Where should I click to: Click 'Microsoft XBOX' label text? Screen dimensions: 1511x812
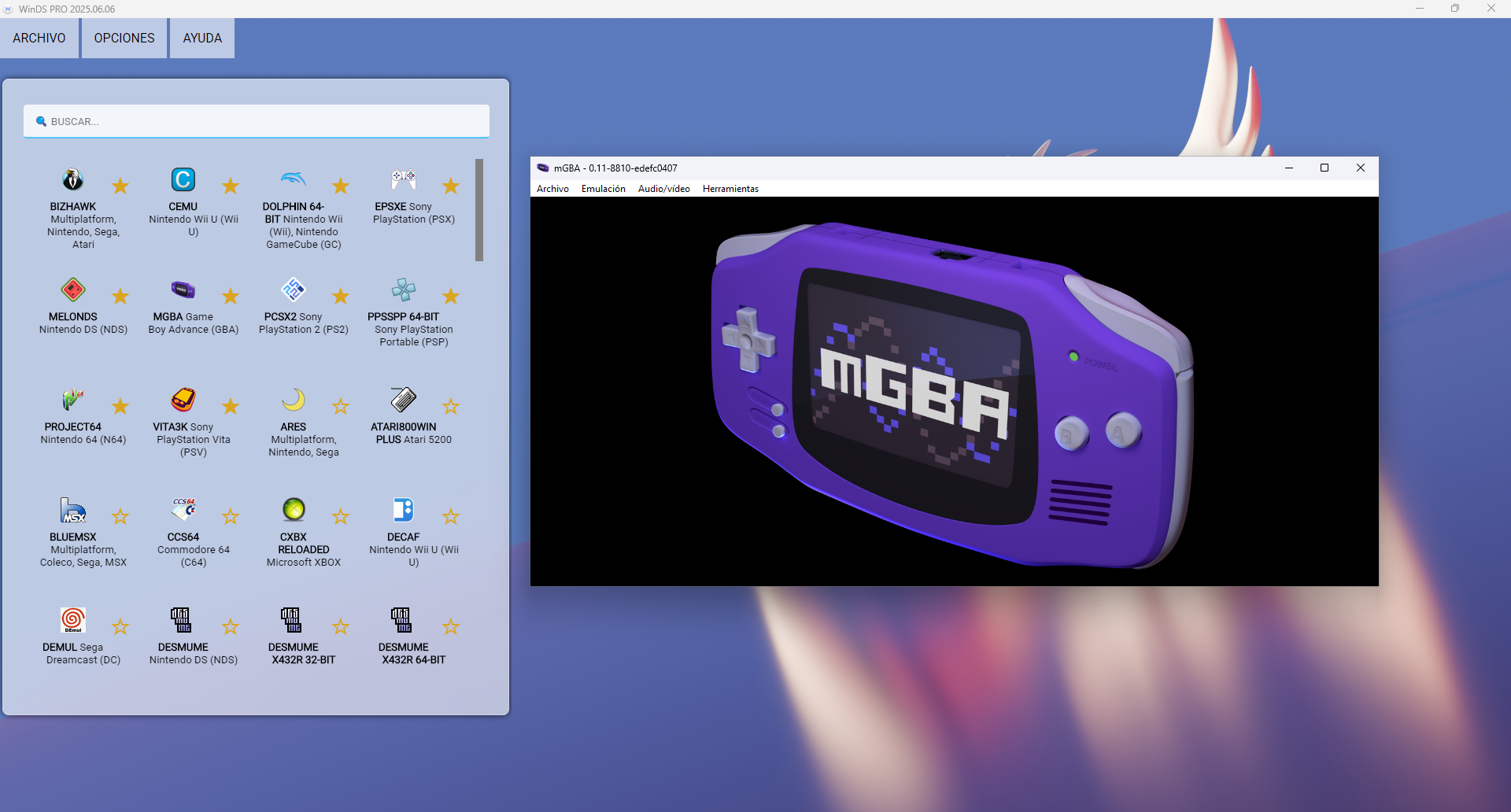tap(304, 563)
